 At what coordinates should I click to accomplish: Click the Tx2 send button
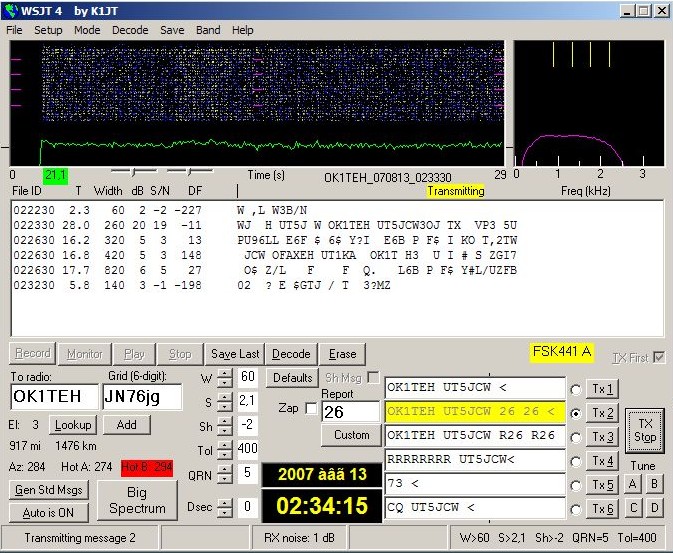602,413
